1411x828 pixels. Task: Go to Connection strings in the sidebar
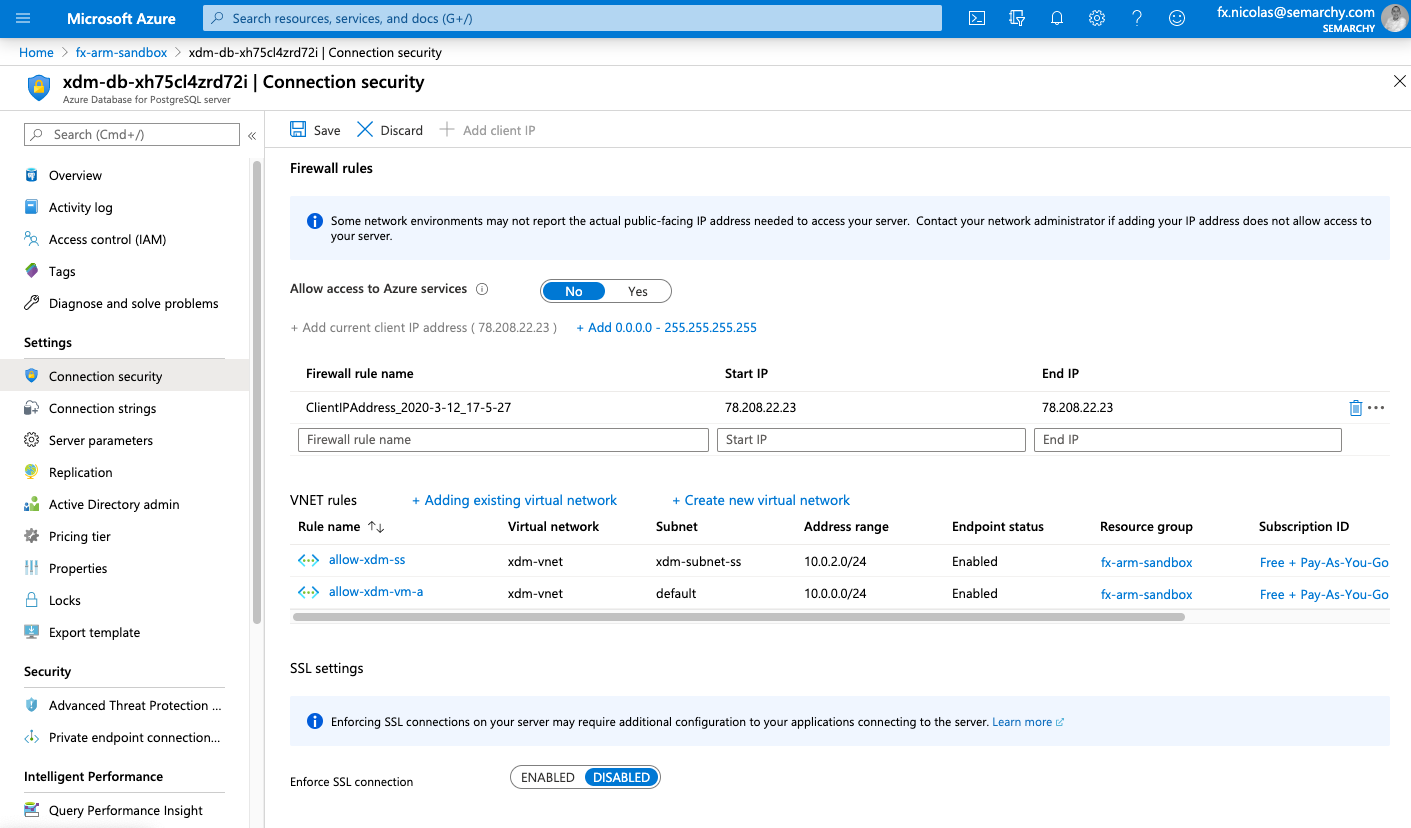[x=102, y=408]
